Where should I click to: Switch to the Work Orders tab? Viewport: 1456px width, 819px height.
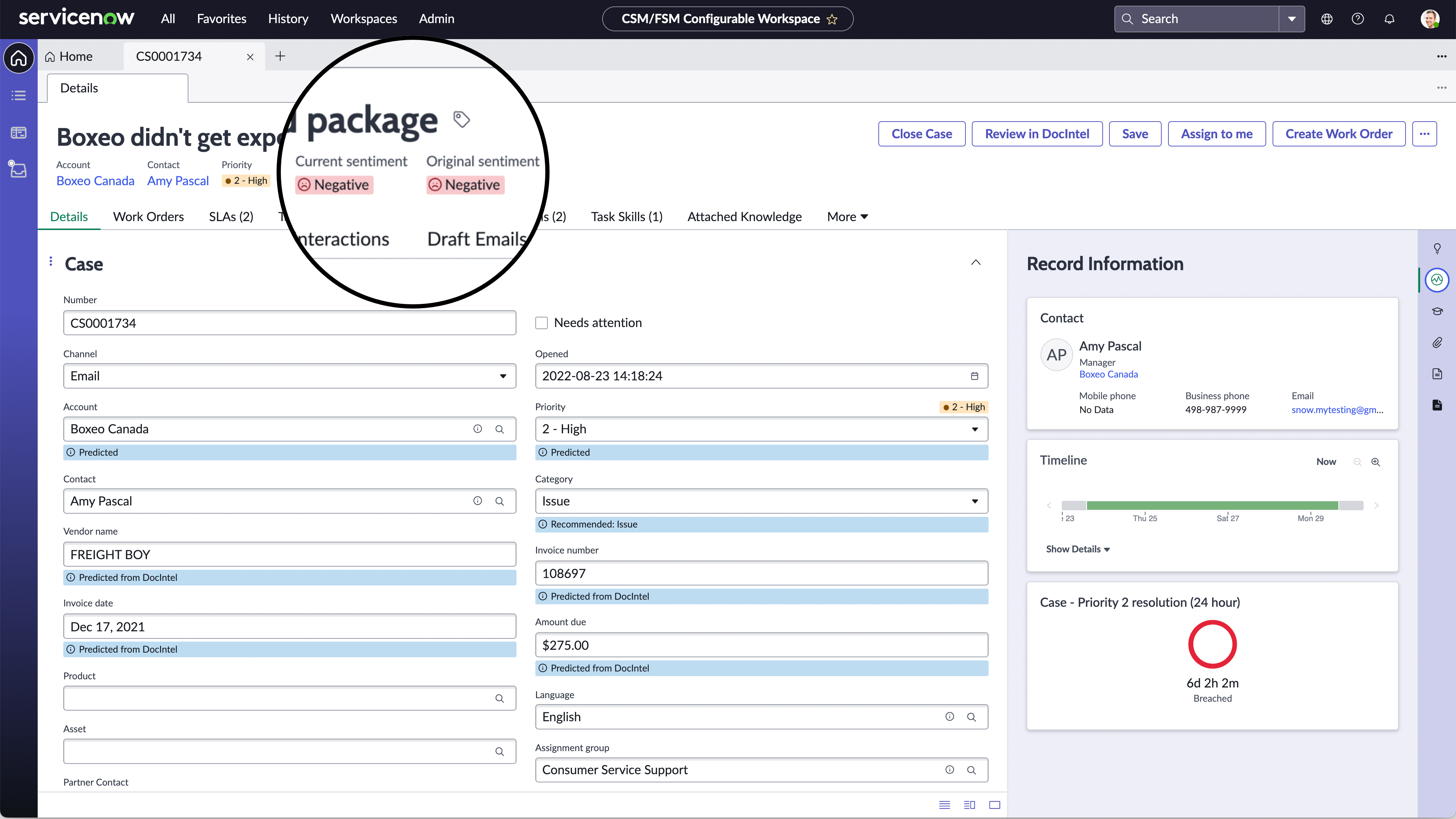[148, 216]
